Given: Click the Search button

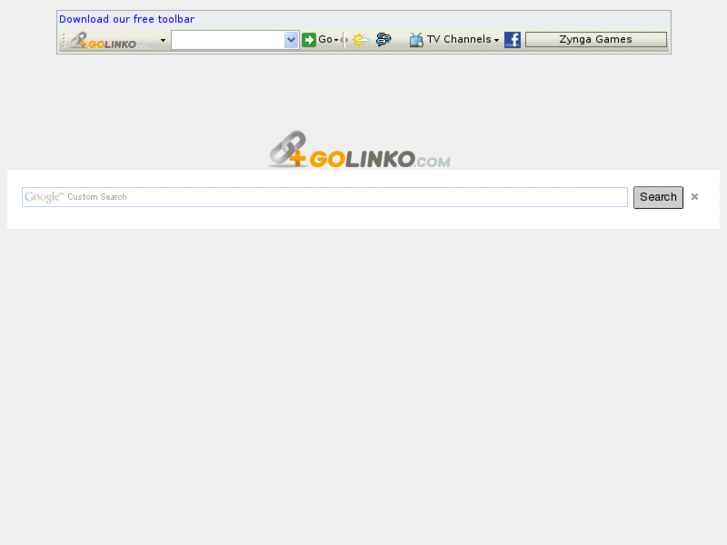Looking at the screenshot, I should (x=658, y=197).
